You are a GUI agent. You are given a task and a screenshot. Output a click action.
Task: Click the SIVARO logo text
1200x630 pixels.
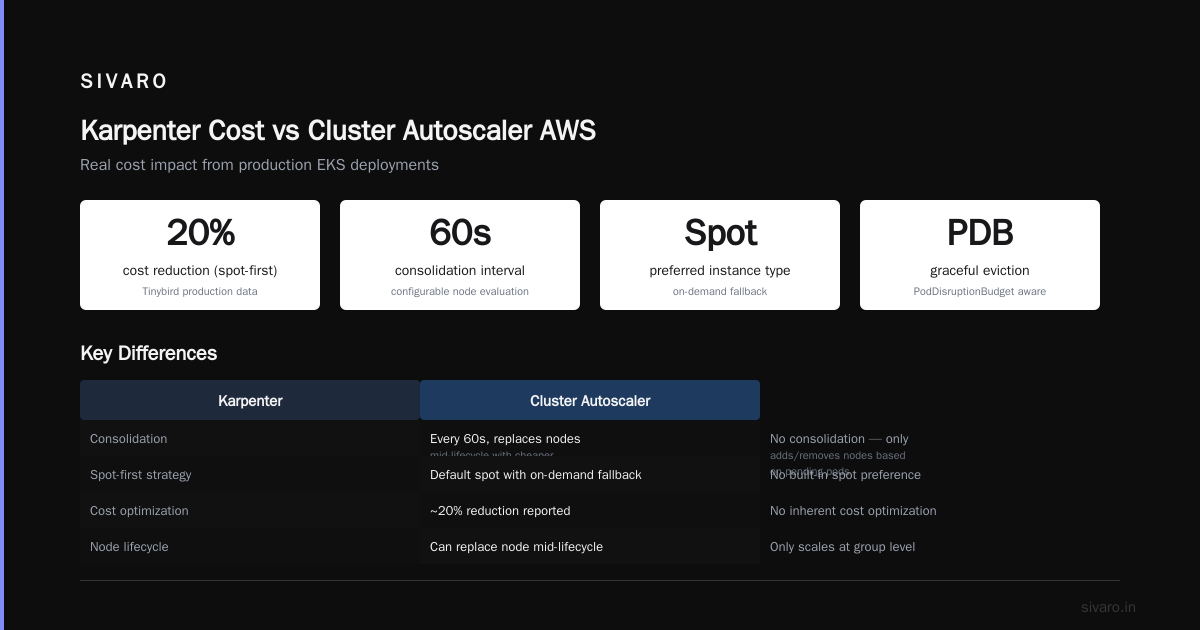[124, 82]
